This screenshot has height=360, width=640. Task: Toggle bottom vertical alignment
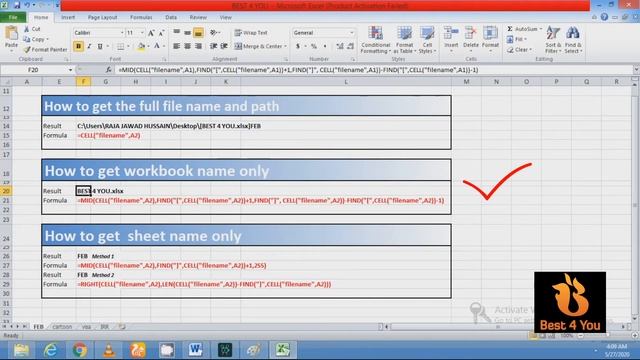198,32
